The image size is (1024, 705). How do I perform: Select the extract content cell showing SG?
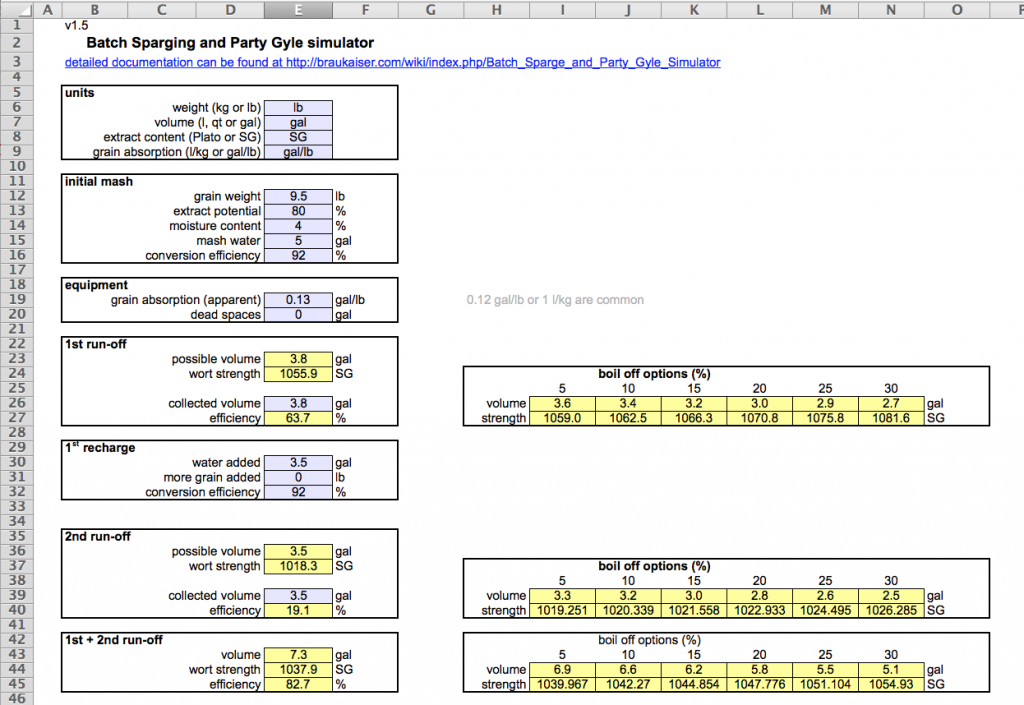(298, 137)
